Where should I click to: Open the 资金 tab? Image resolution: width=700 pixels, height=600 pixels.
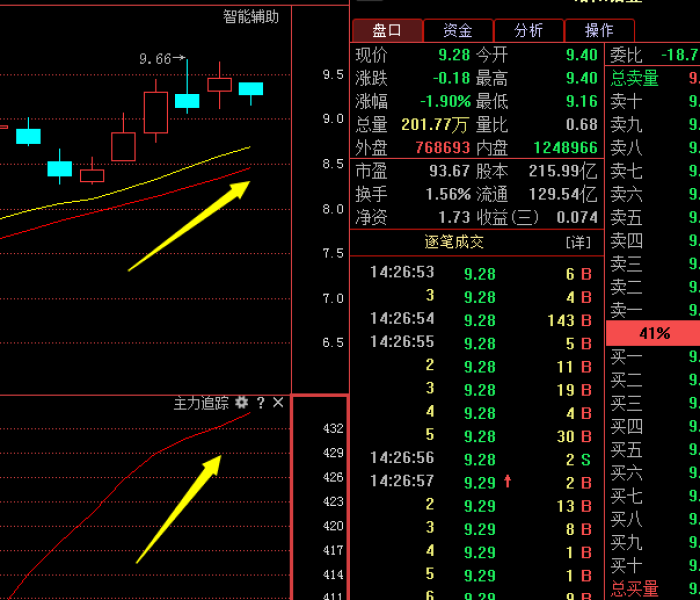pyautogui.click(x=458, y=31)
